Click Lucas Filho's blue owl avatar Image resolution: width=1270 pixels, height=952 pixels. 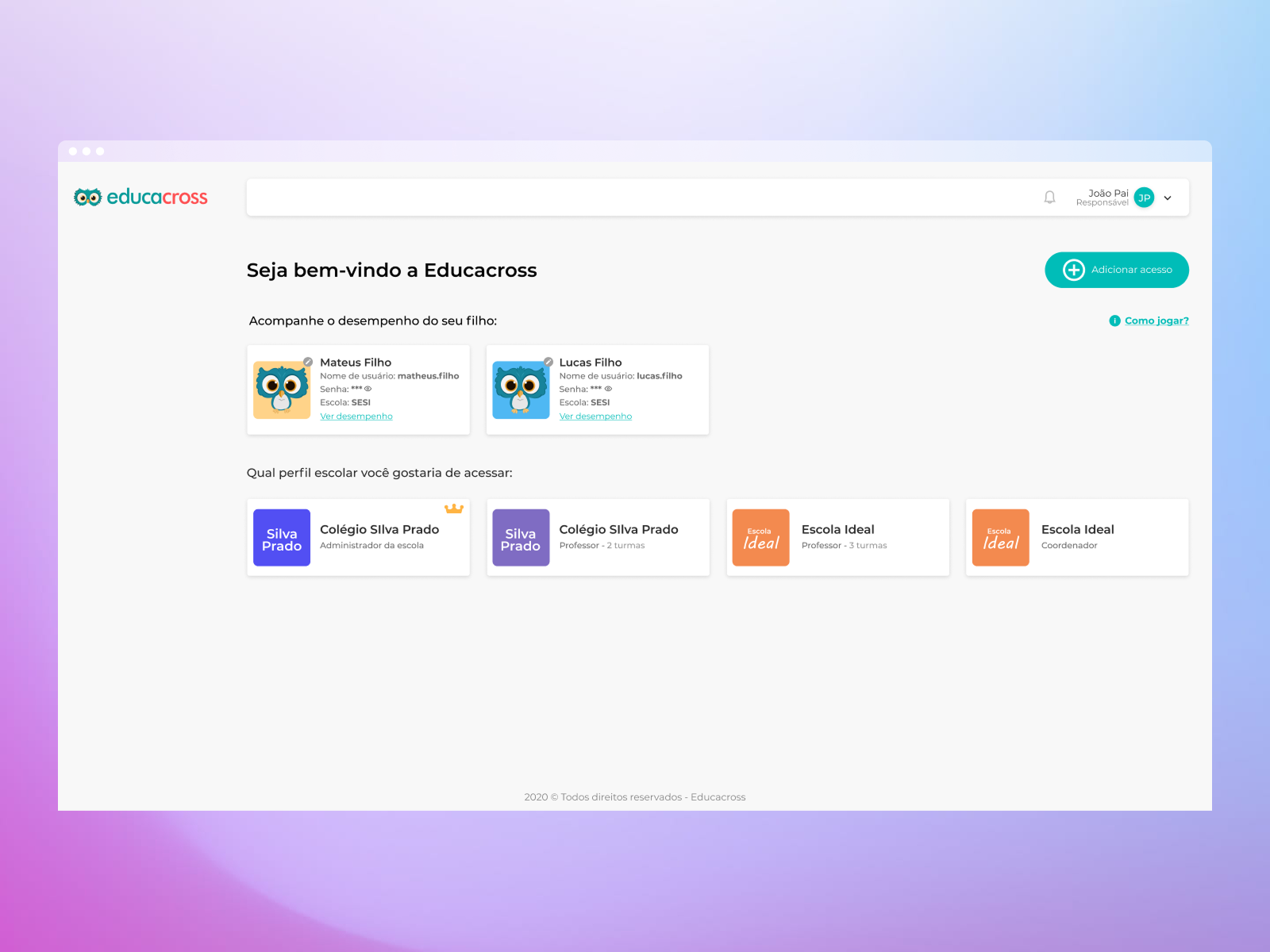[x=521, y=390]
